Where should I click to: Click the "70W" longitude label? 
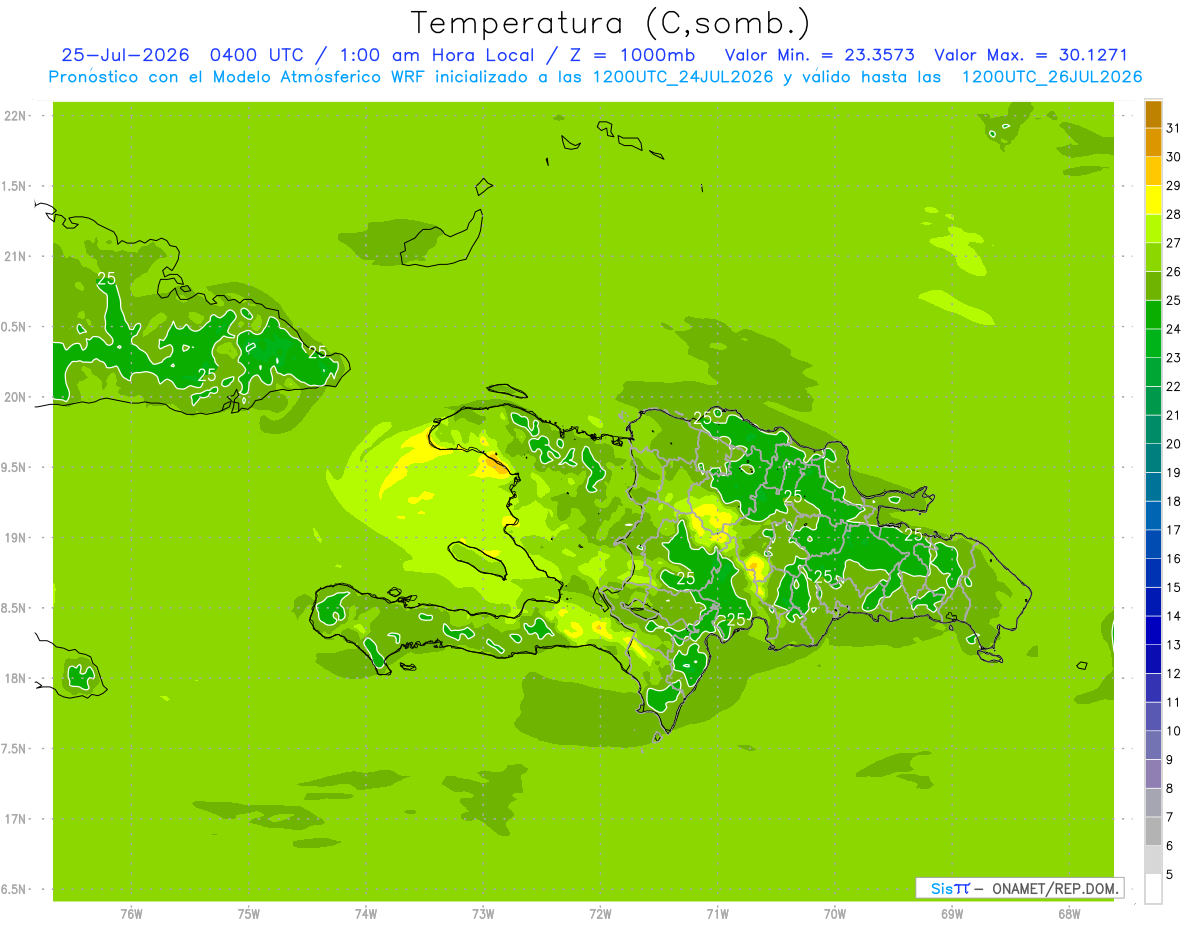click(x=835, y=914)
